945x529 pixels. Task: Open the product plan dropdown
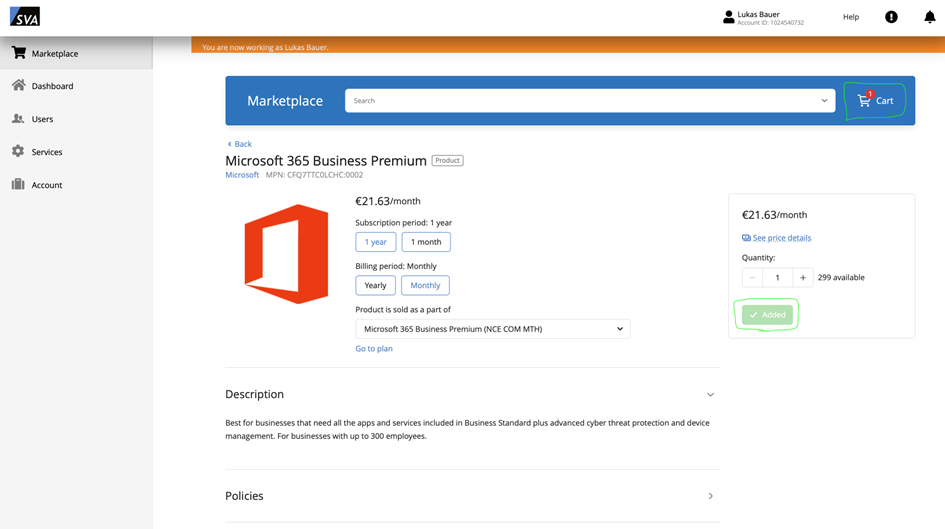coord(492,329)
